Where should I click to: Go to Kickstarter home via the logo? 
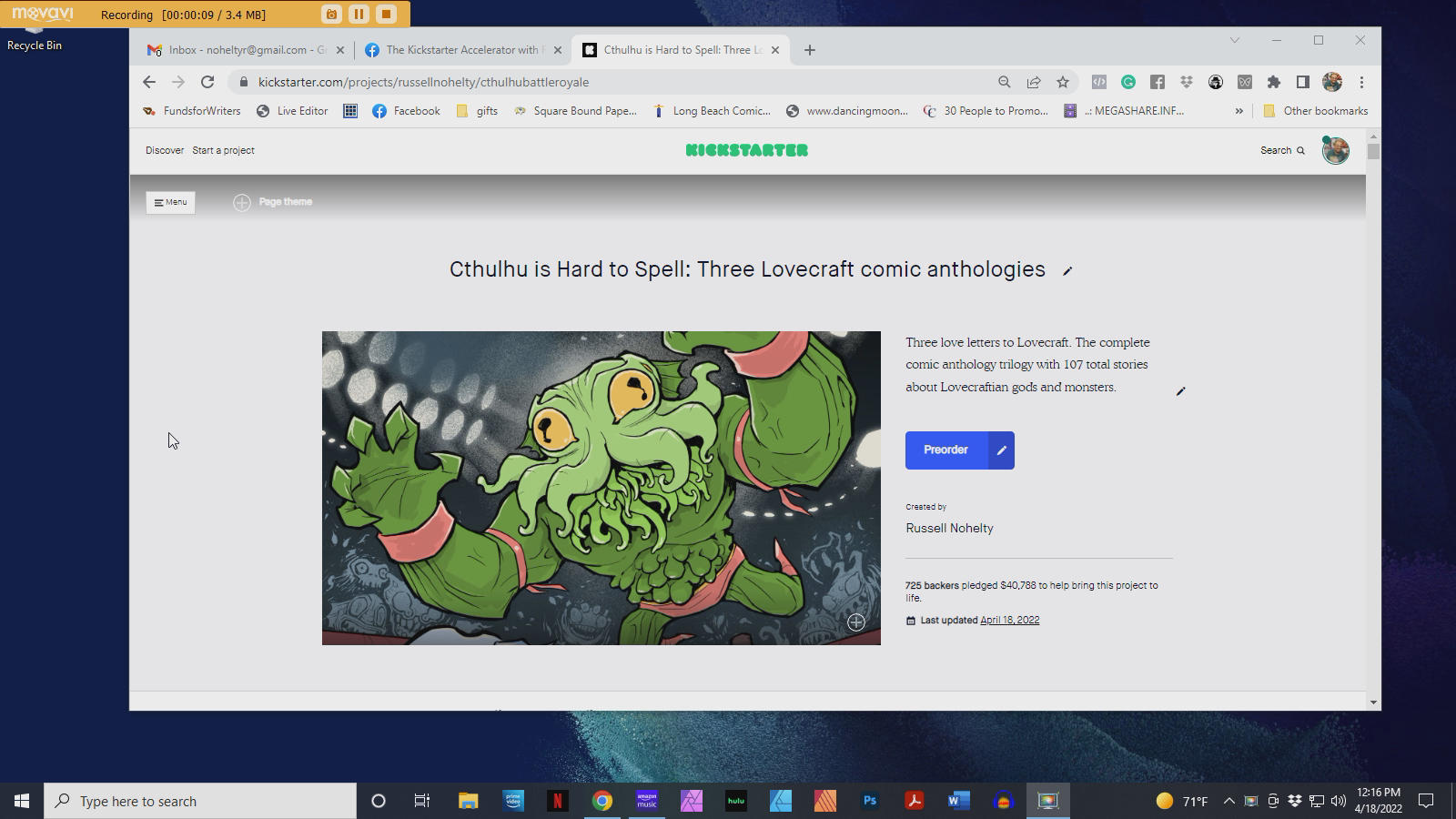point(747,150)
